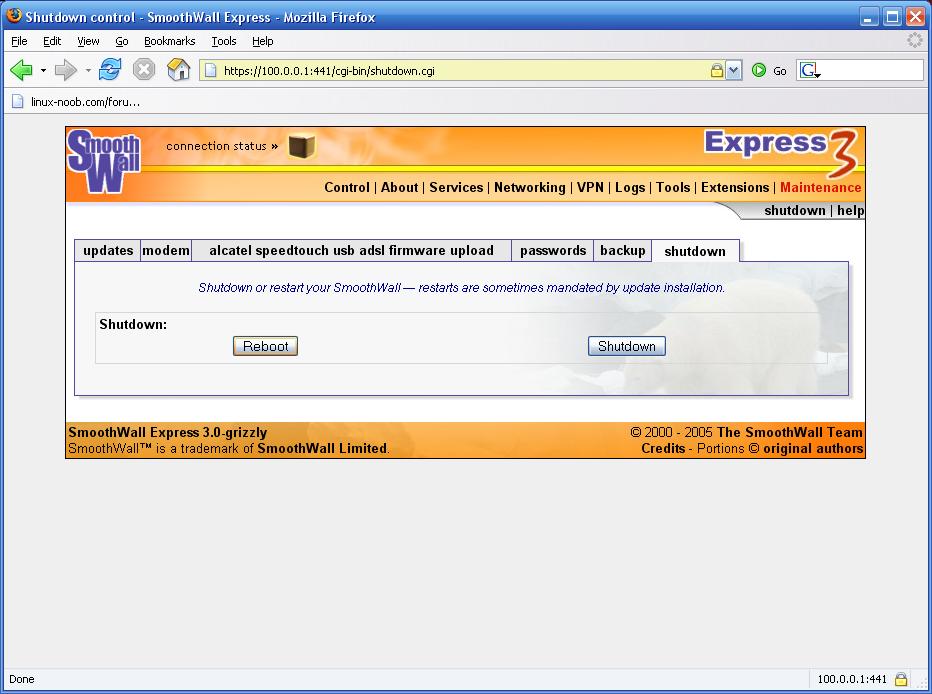
Task: Open the Maintenance navigation section
Action: (x=820, y=187)
